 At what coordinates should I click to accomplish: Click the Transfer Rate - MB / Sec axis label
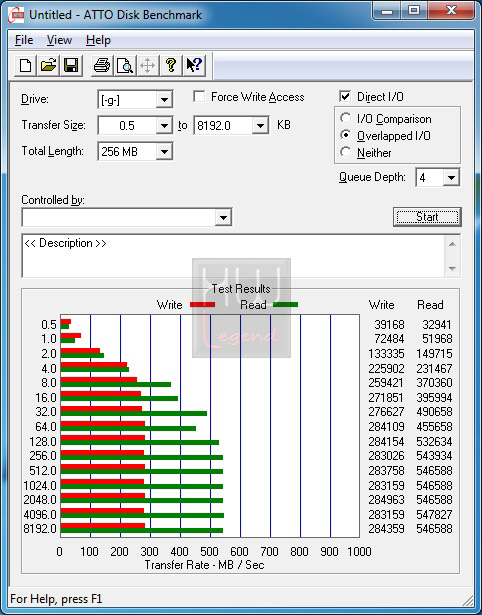204,565
